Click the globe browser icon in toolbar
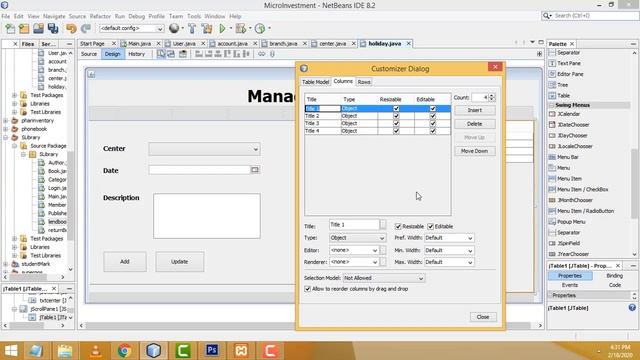Image resolution: width=640 pixels, height=360 pixels. click(x=174, y=28)
